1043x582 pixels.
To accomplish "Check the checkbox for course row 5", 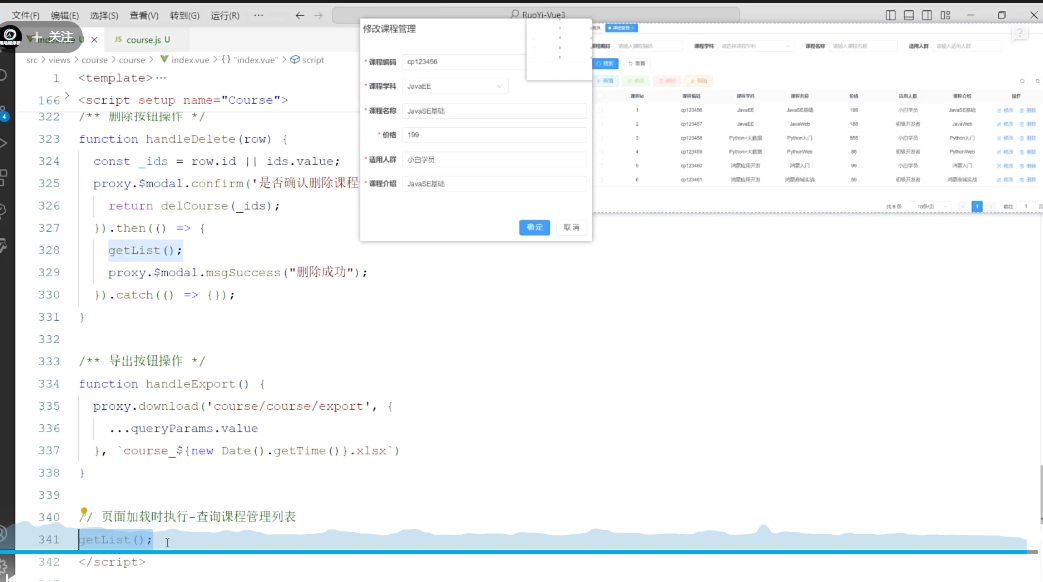I will coord(600,166).
